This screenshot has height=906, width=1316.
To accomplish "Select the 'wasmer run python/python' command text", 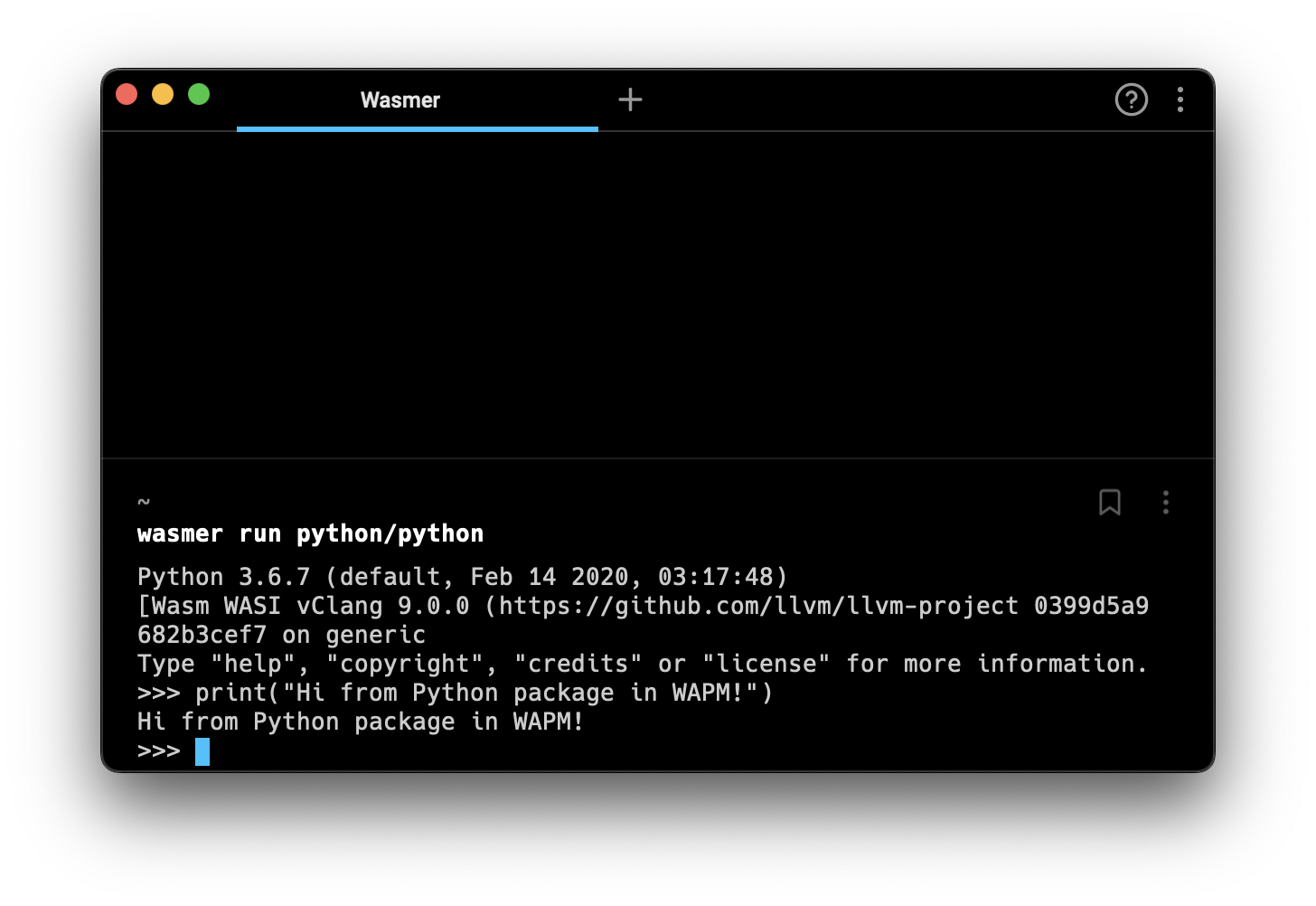I will 310,533.
